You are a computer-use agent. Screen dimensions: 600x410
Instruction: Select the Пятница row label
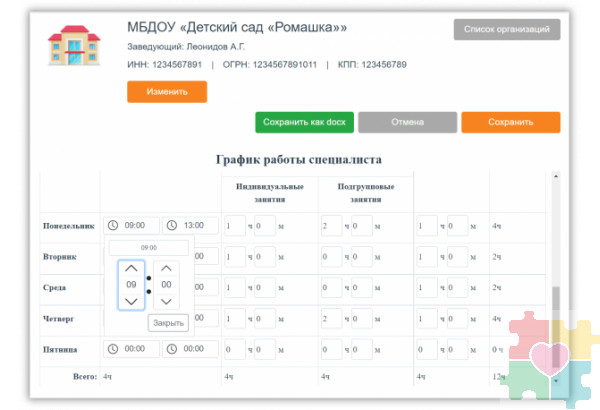click(x=60, y=350)
